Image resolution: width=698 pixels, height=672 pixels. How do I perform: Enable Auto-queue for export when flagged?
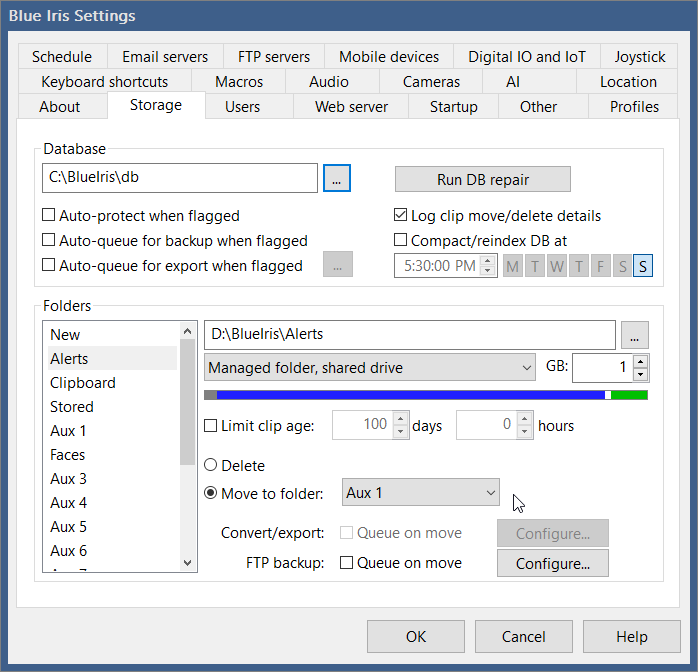pyautogui.click(x=48, y=265)
